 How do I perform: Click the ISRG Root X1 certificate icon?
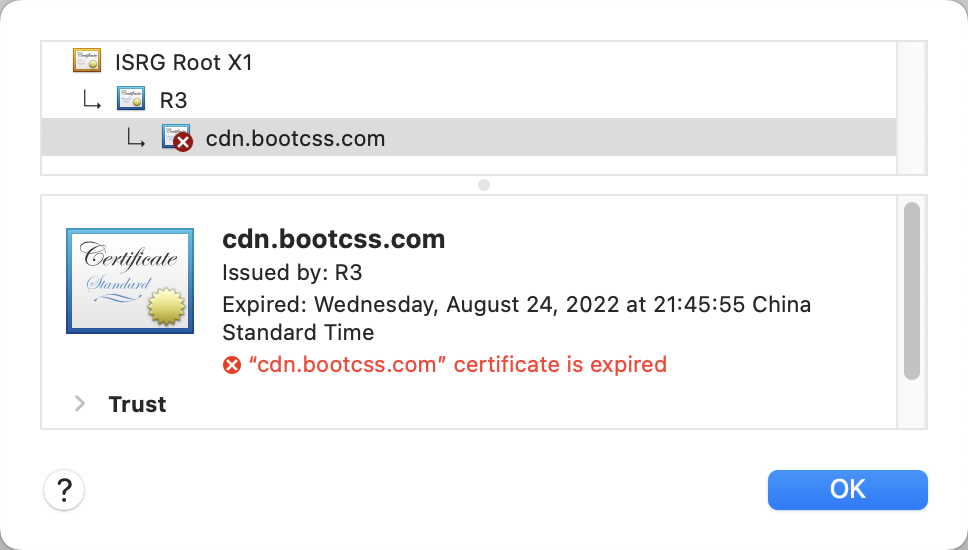(87, 62)
